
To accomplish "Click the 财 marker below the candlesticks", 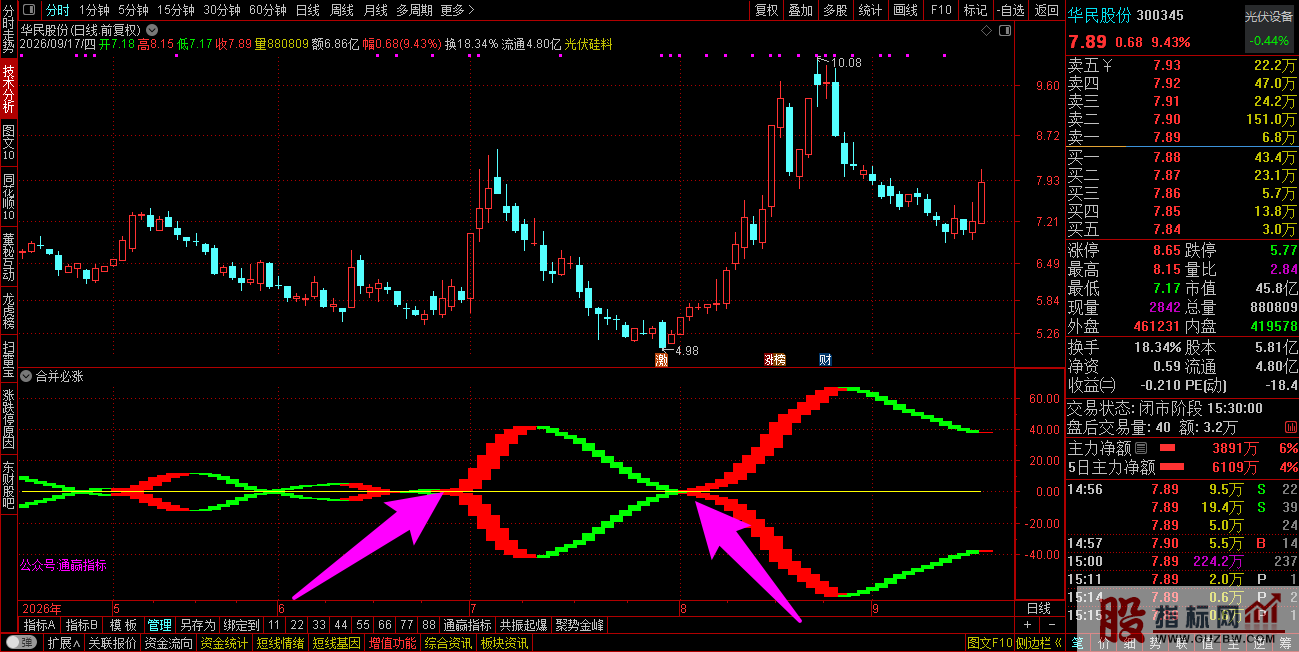I will point(825,360).
